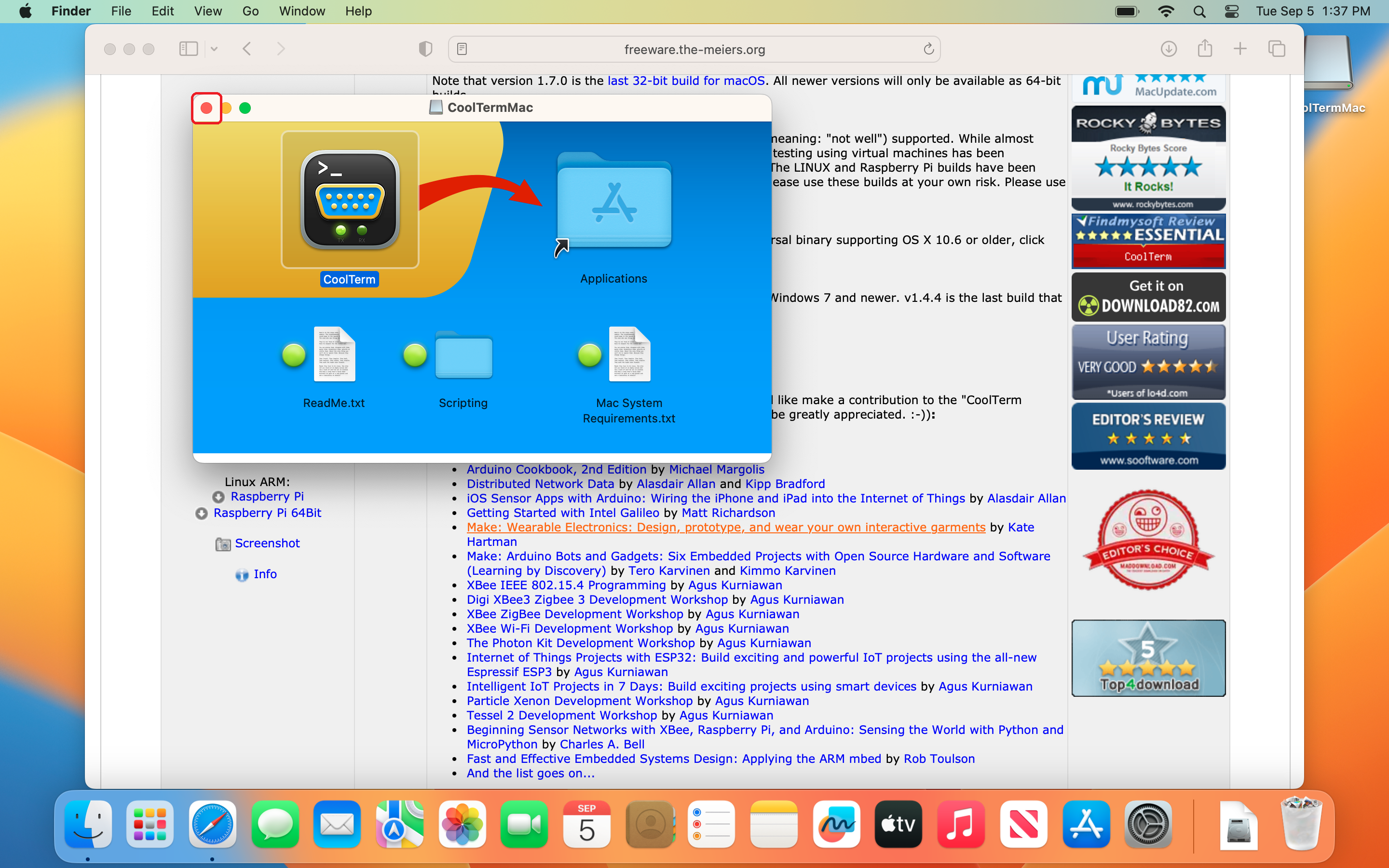Click the freeware.the-meiers.org address field
1389x868 pixels.
694,49
